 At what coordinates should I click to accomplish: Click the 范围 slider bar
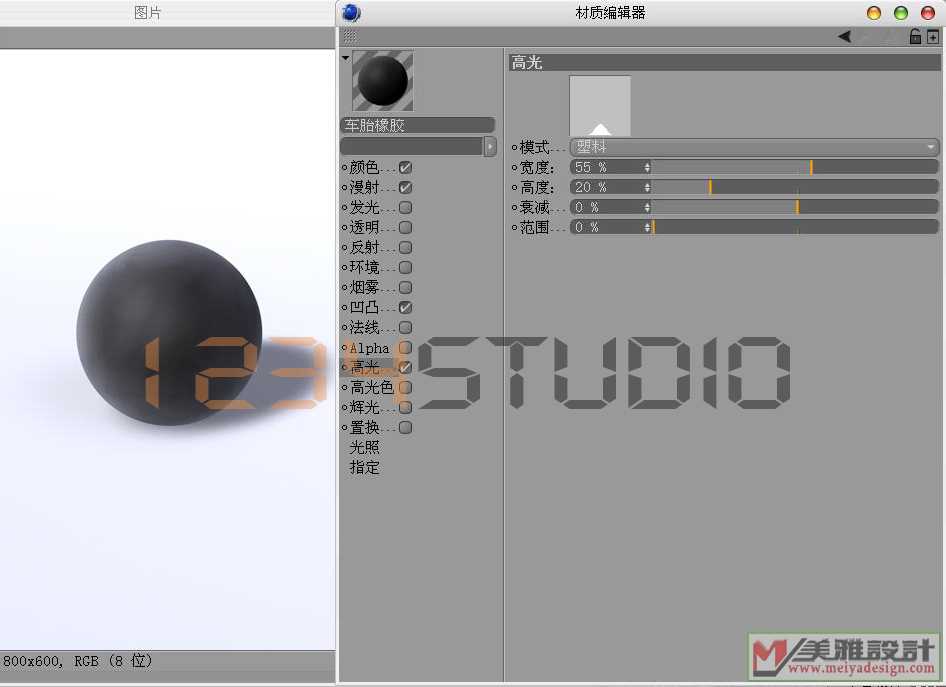coord(795,227)
